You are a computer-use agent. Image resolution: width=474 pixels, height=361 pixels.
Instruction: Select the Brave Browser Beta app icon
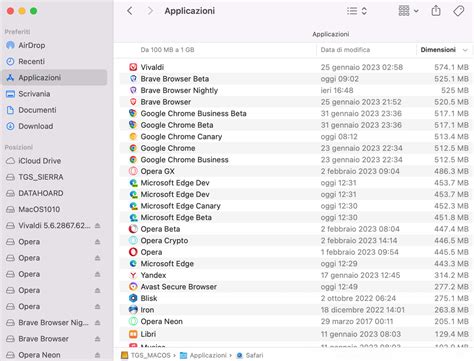coord(133,79)
